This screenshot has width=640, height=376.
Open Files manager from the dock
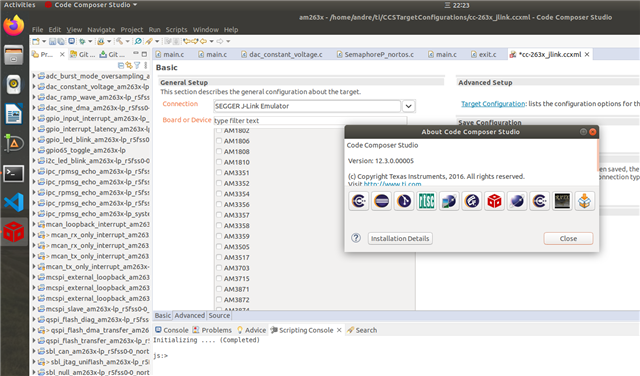pyautogui.click(x=13, y=55)
